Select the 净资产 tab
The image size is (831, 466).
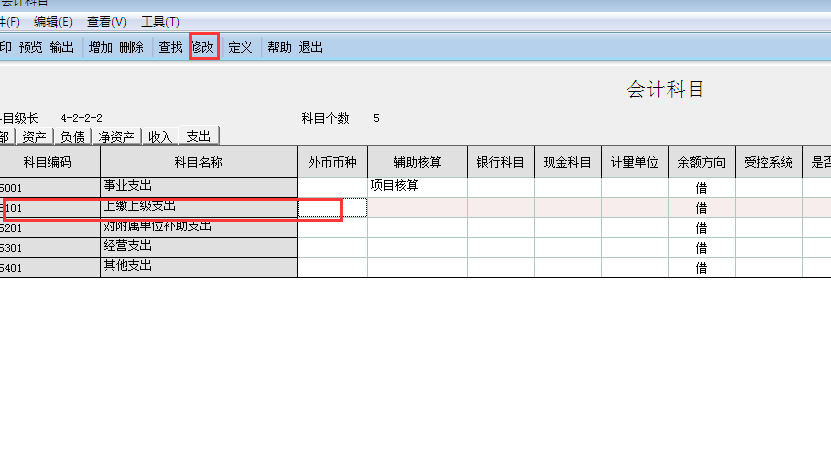(116, 137)
